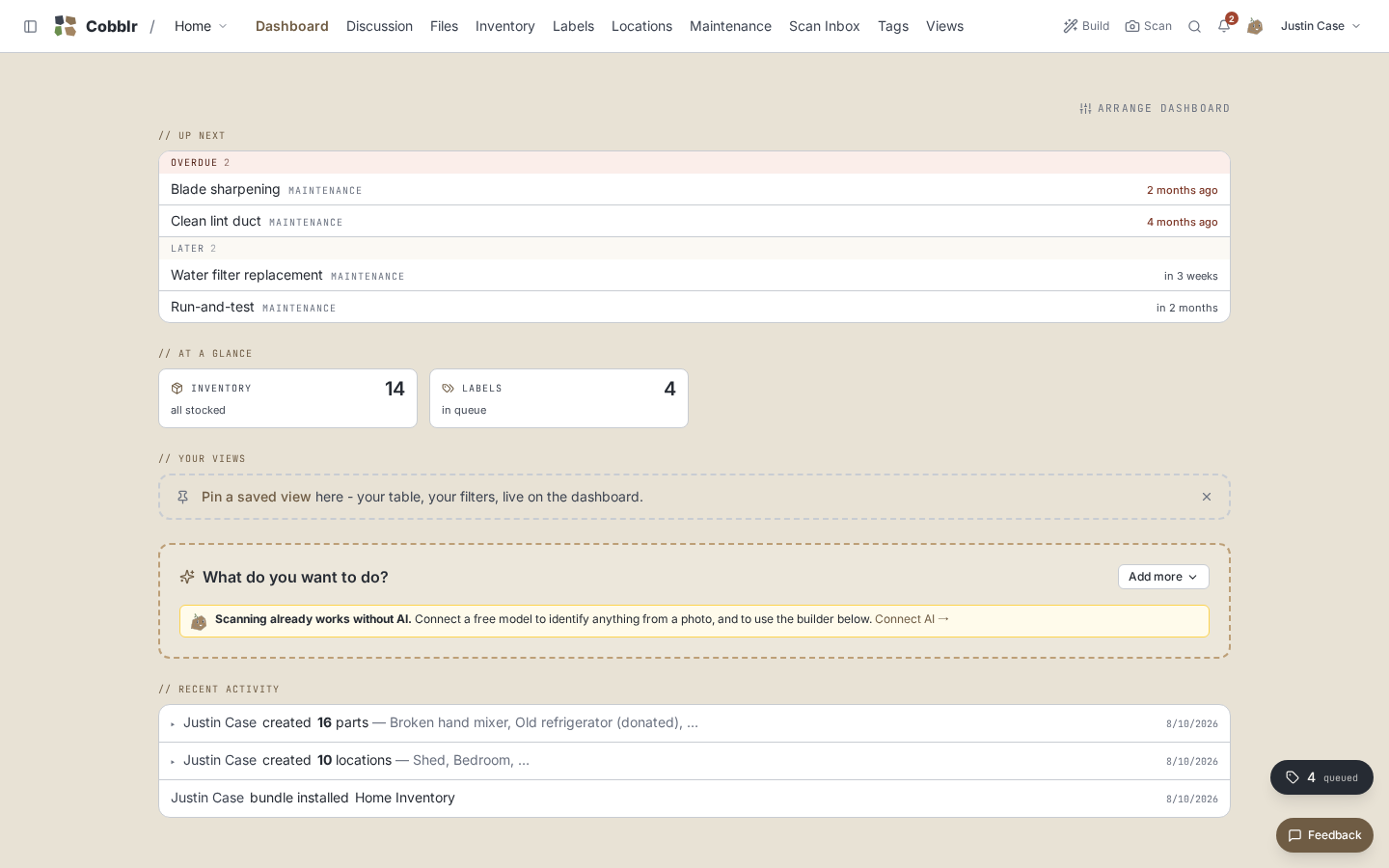Toggle the sidebar panel icon
The image size is (1389, 868).
(30, 26)
